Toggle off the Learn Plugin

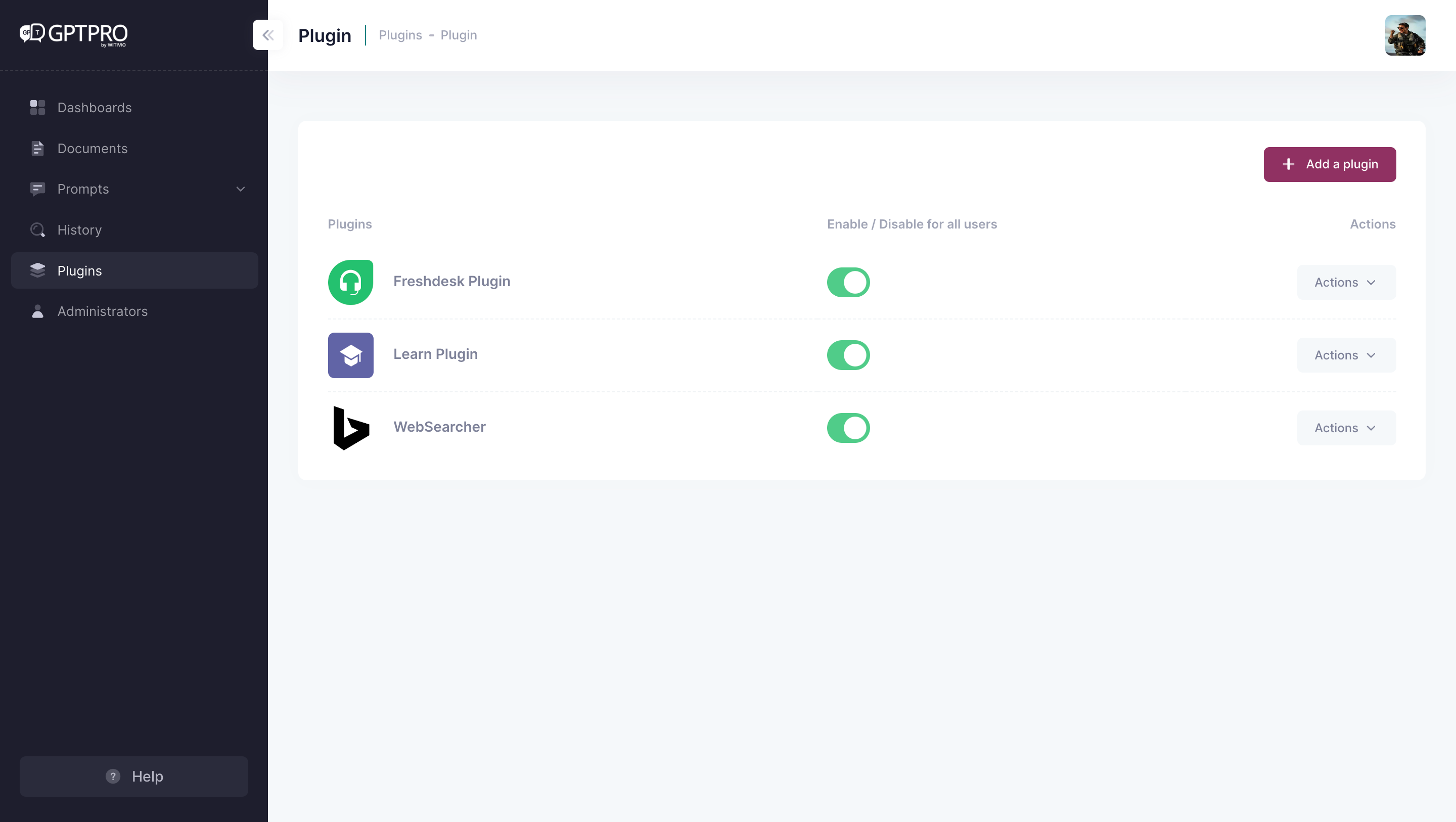point(848,355)
